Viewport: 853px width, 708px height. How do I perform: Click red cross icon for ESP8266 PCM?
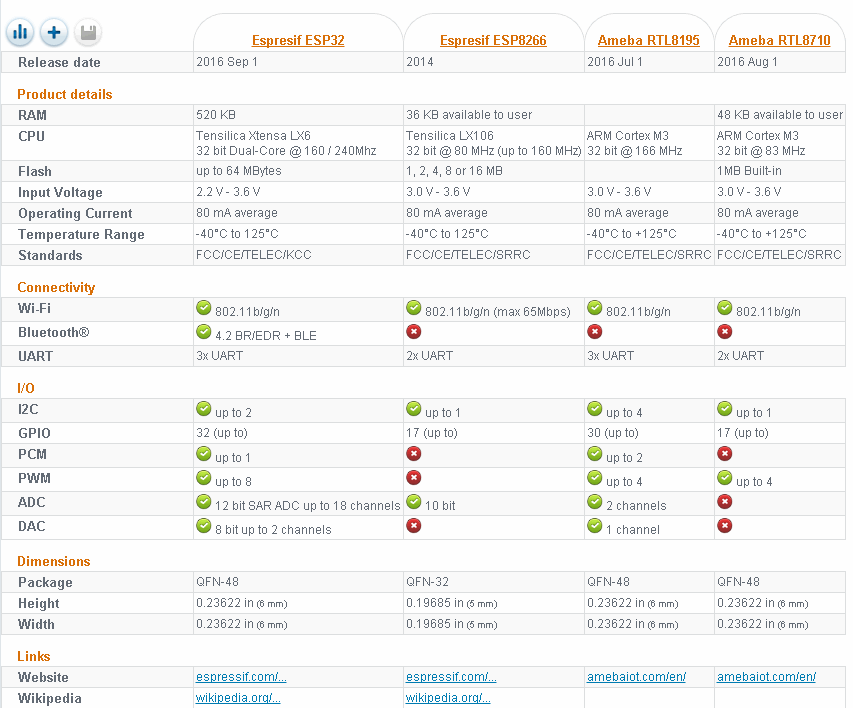(x=413, y=453)
